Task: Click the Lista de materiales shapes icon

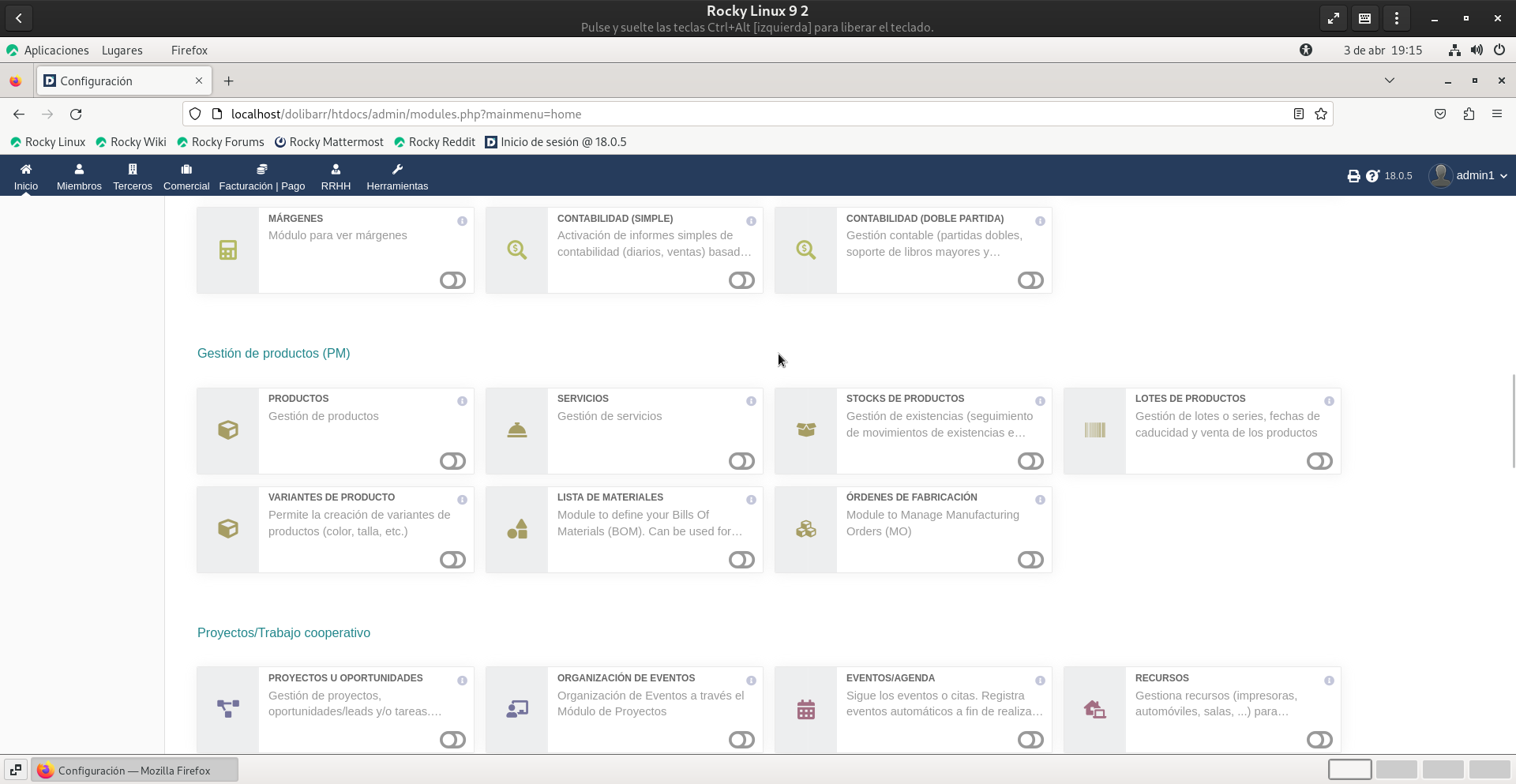Action: pyautogui.click(x=516, y=529)
